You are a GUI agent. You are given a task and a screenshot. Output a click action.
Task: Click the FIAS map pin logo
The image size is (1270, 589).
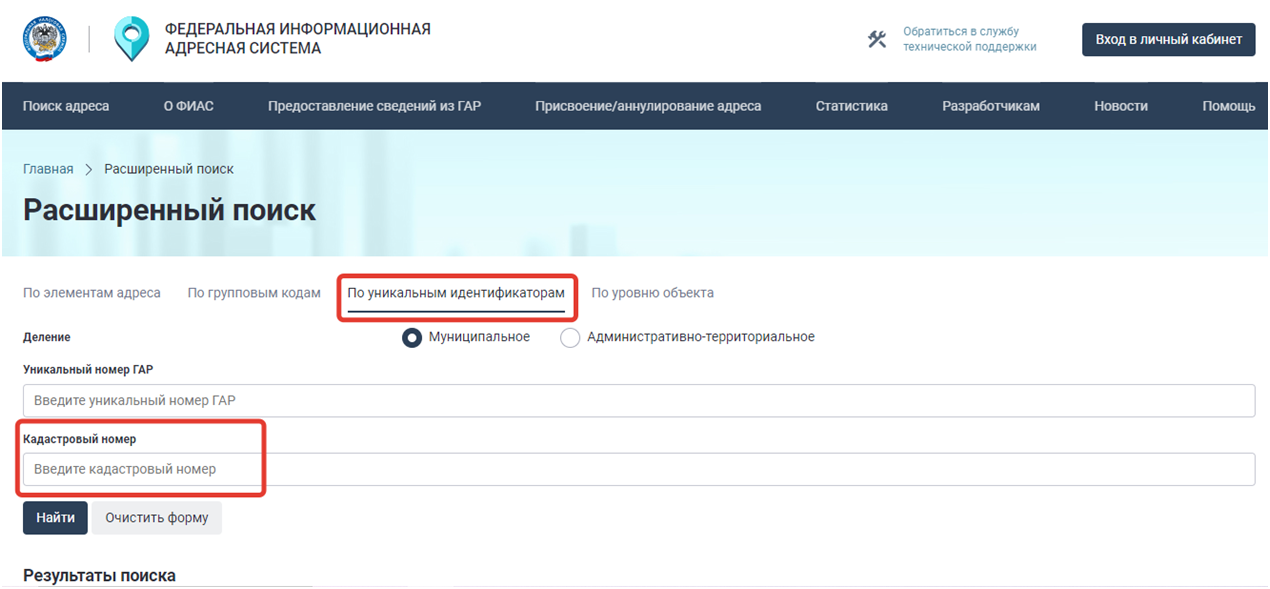131,39
